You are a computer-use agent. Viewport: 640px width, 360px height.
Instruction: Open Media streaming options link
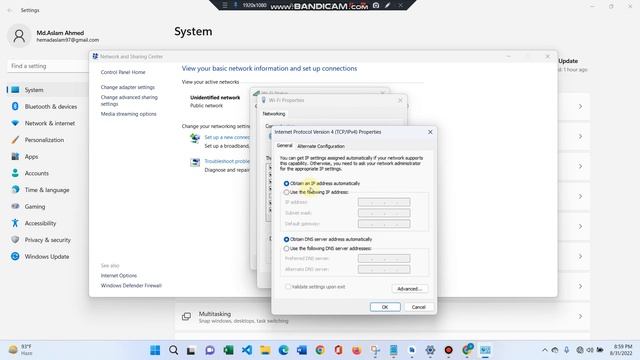[x=129, y=114]
